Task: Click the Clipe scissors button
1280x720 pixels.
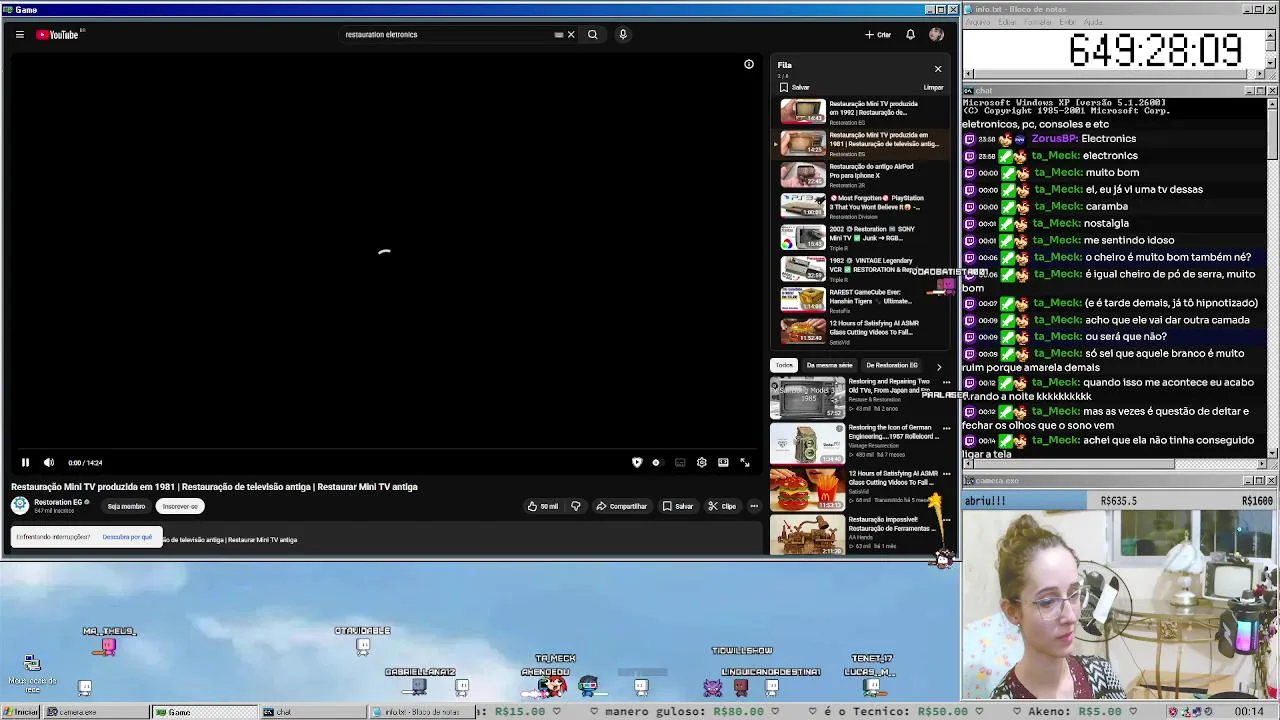Action: 722,507
